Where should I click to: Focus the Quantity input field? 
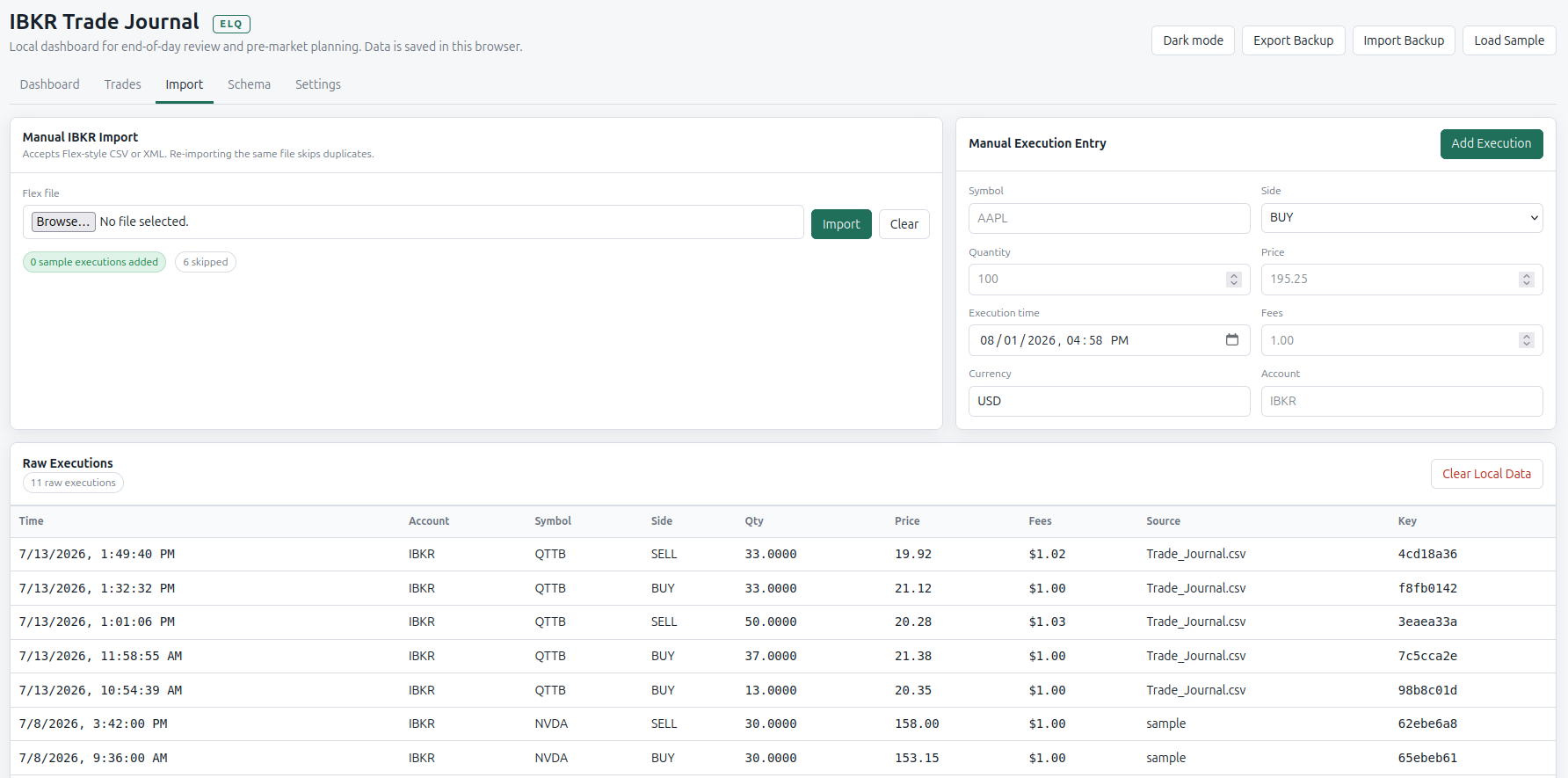(1109, 280)
